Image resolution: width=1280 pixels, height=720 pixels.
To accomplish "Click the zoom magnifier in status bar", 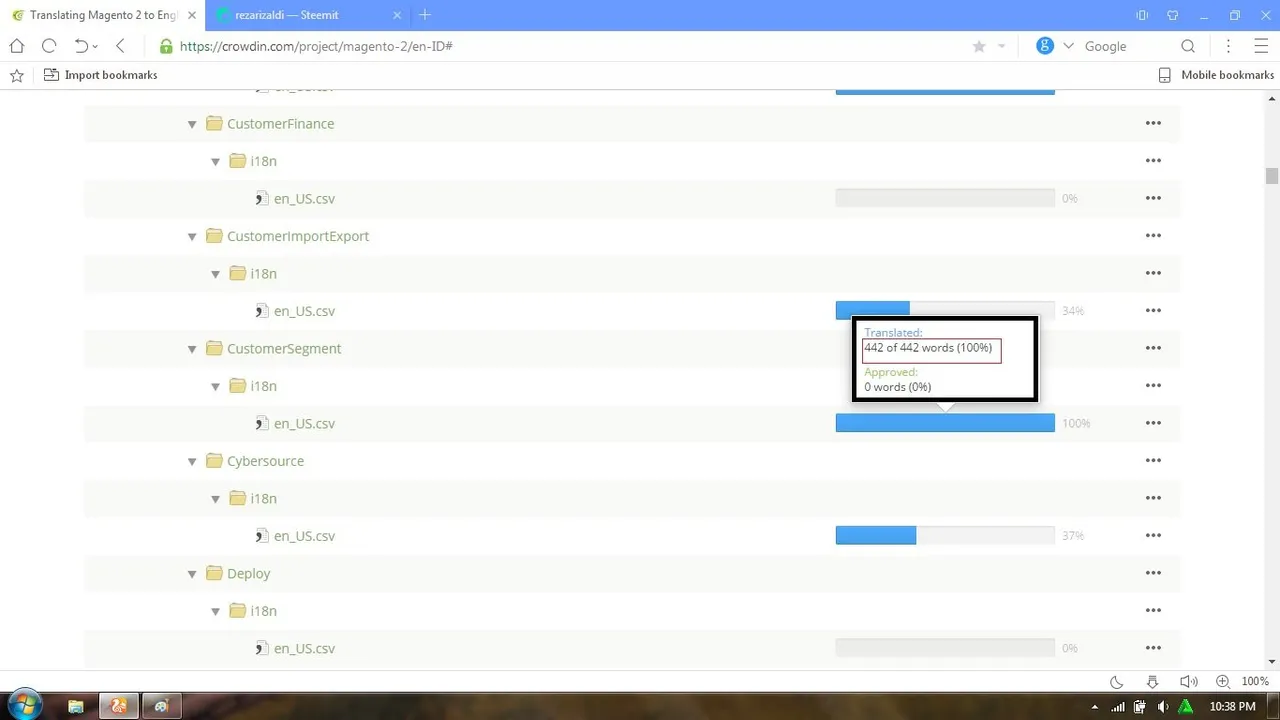I will 1223,682.
